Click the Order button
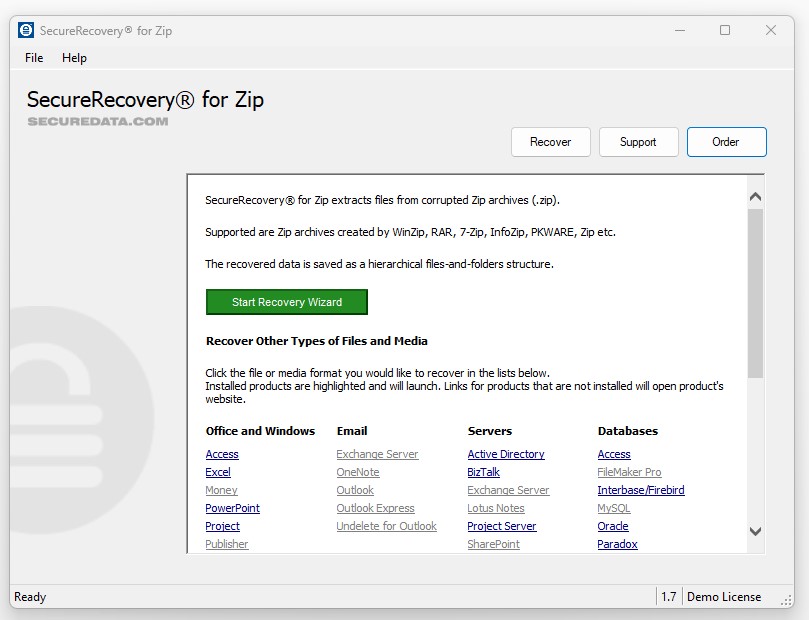 pos(726,142)
